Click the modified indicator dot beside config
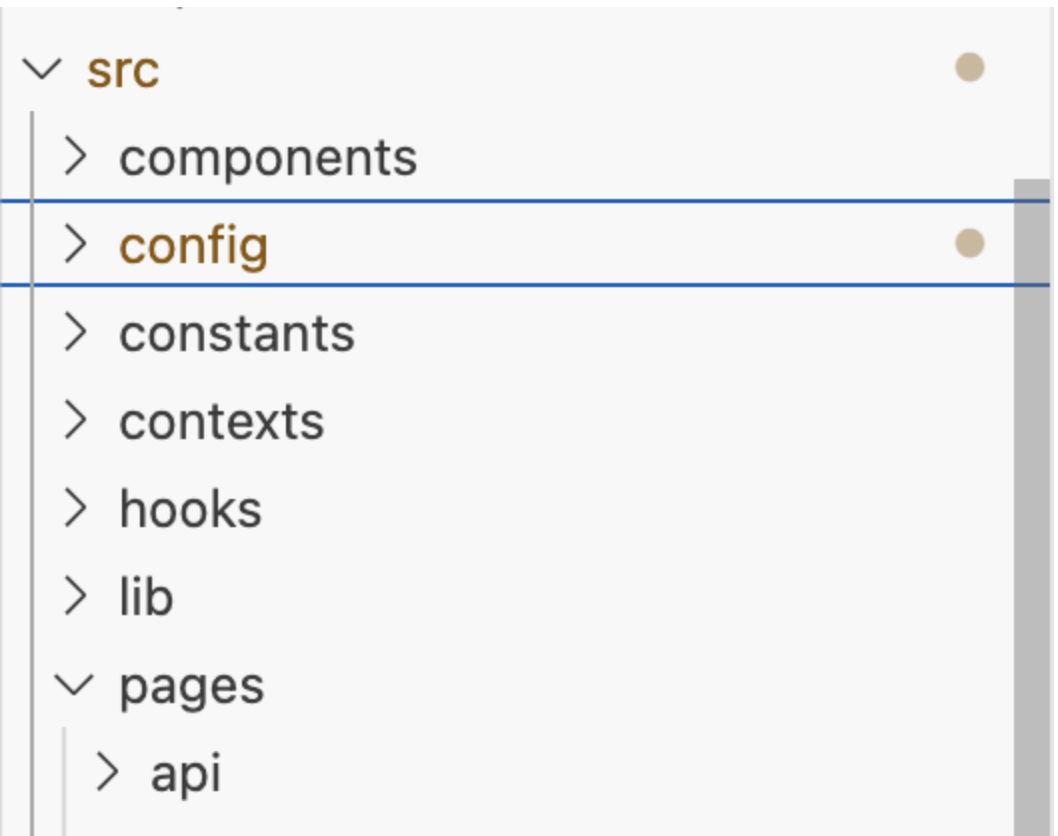Screen dimensions: 1058x836 [x=969, y=243]
